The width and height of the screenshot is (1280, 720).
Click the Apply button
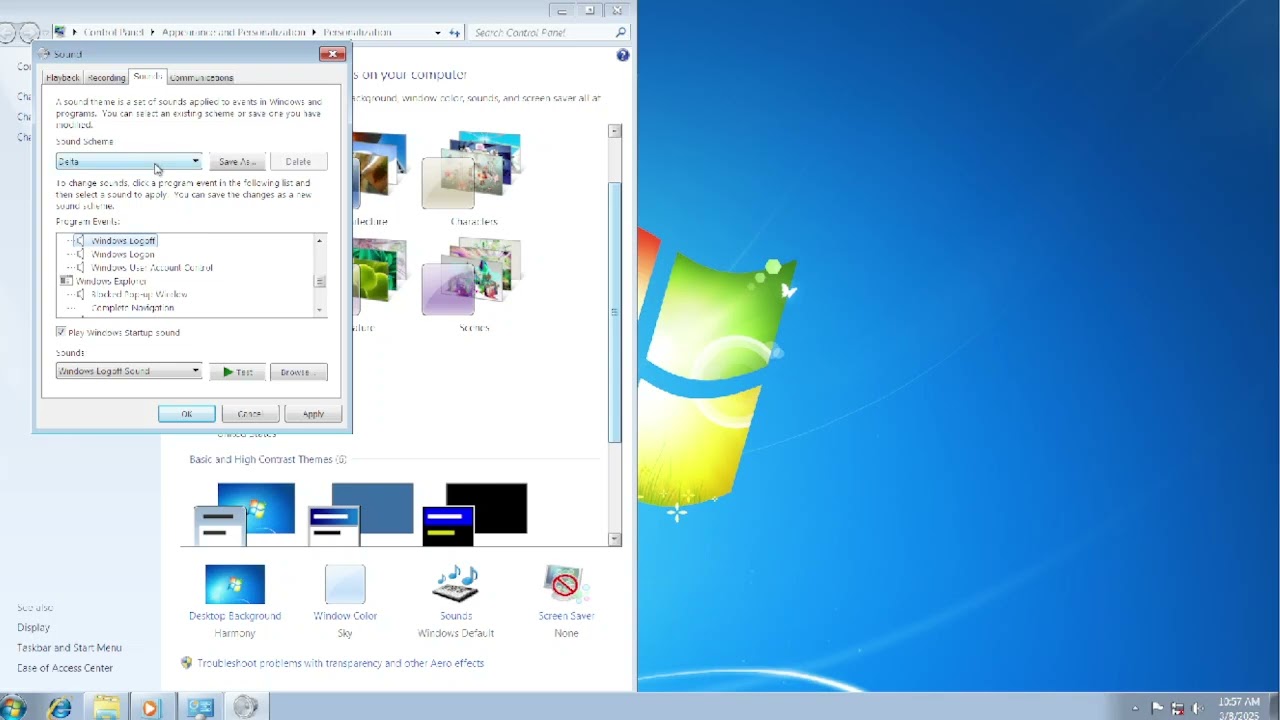click(x=313, y=413)
